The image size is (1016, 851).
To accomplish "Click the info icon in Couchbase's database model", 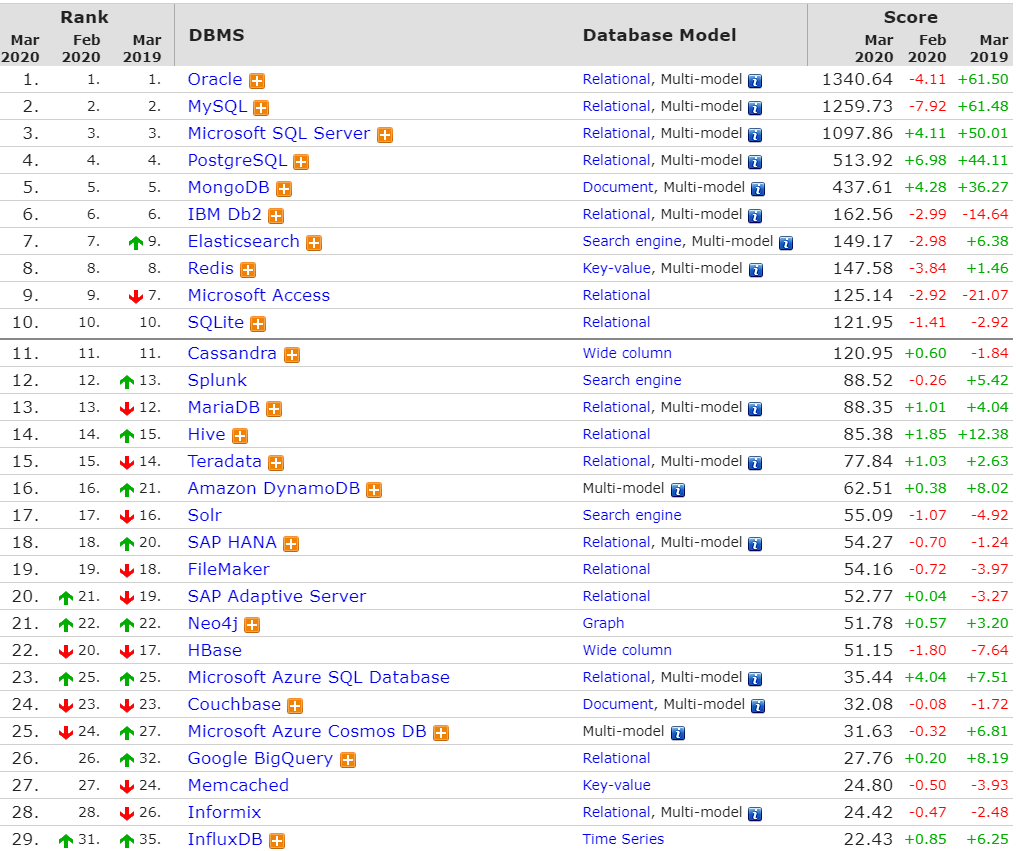I will [x=757, y=706].
